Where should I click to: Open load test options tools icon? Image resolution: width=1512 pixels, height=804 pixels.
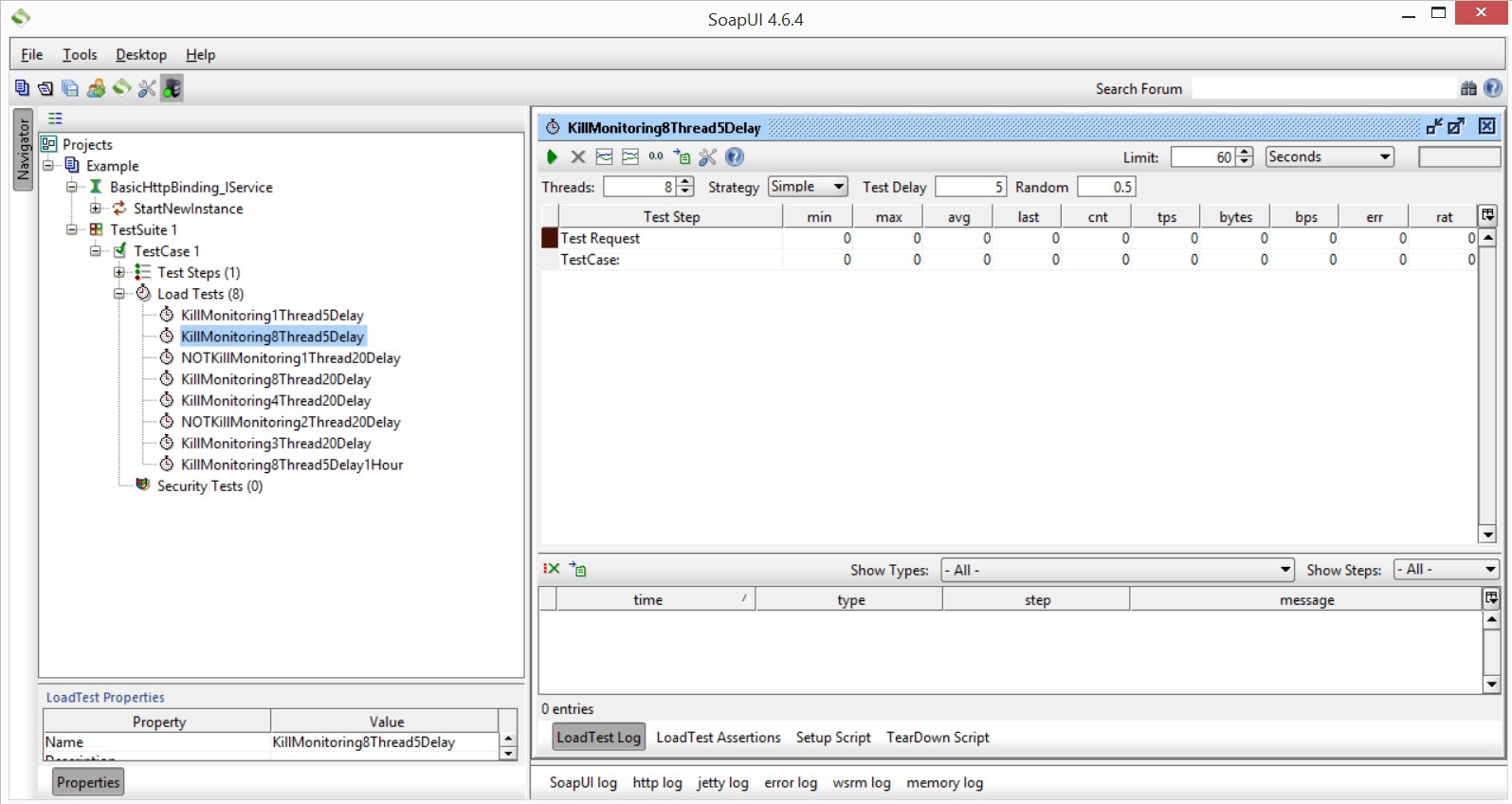[x=708, y=157]
